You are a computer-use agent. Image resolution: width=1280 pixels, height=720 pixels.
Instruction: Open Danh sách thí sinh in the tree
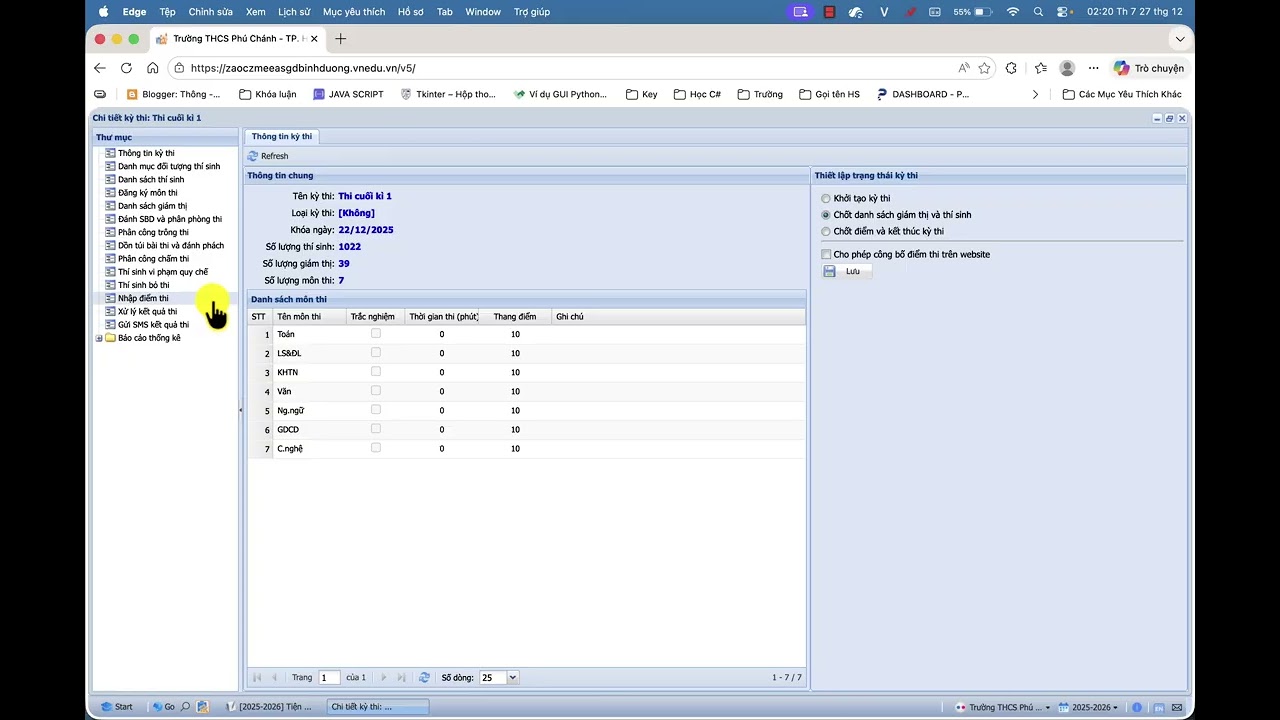[151, 179]
